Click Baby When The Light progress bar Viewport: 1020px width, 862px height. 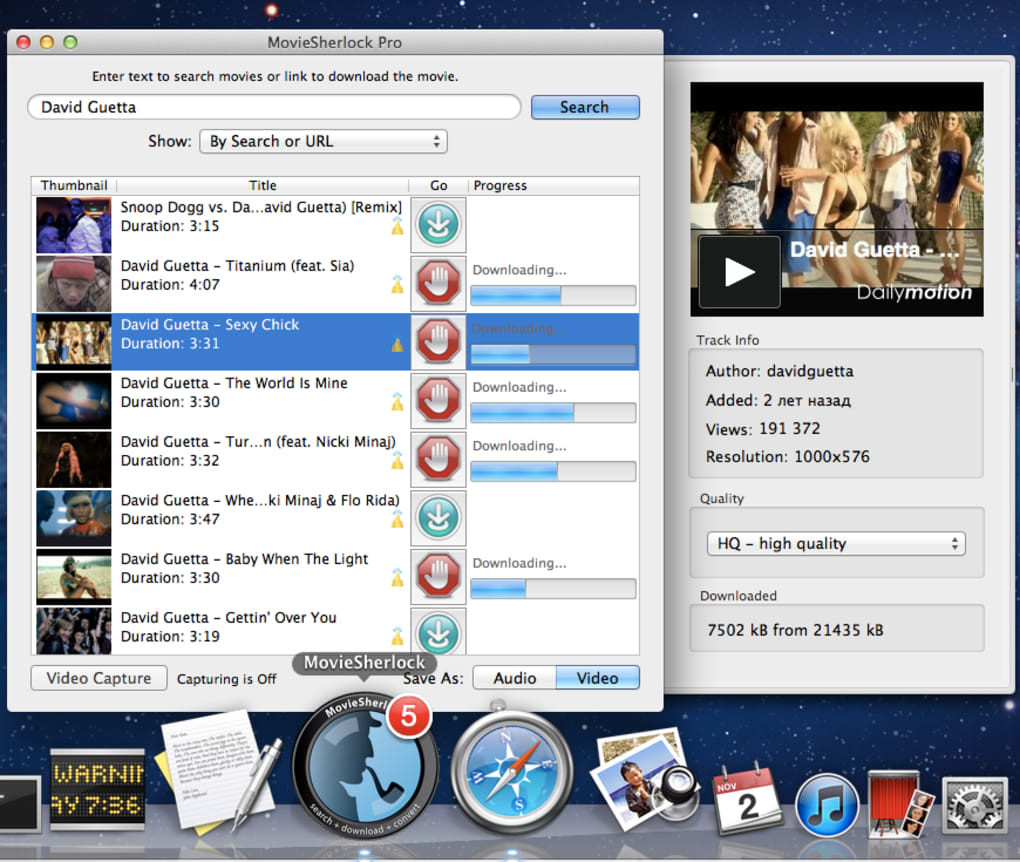pyautogui.click(x=553, y=589)
